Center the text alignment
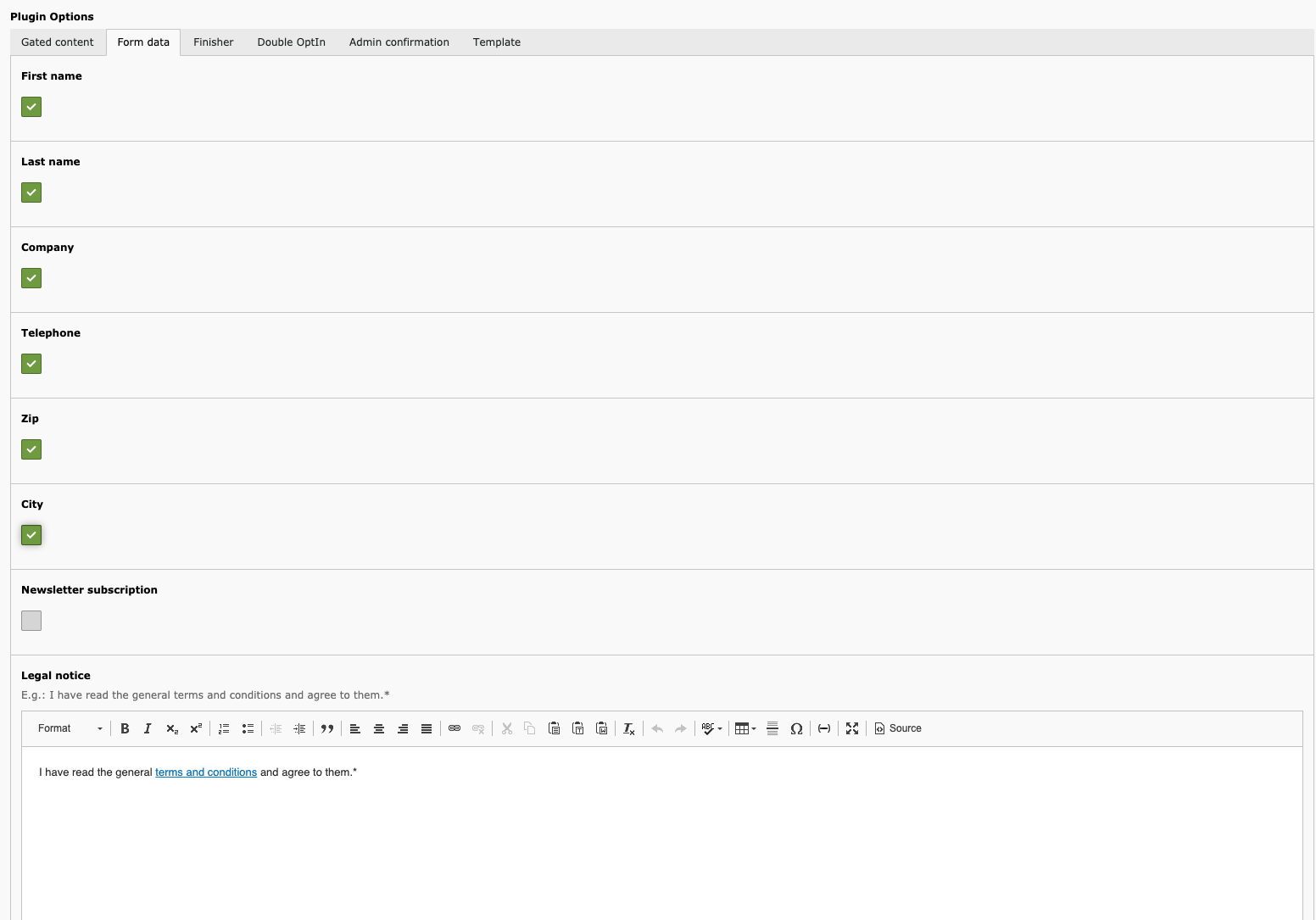 [x=379, y=728]
